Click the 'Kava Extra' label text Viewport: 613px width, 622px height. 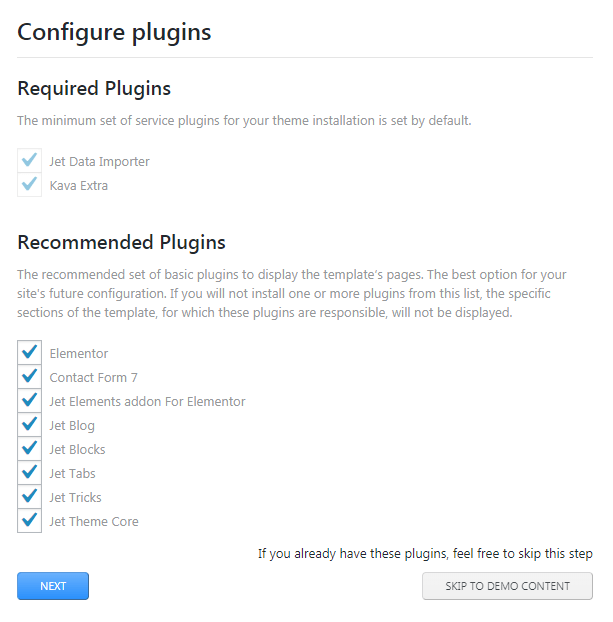79,185
